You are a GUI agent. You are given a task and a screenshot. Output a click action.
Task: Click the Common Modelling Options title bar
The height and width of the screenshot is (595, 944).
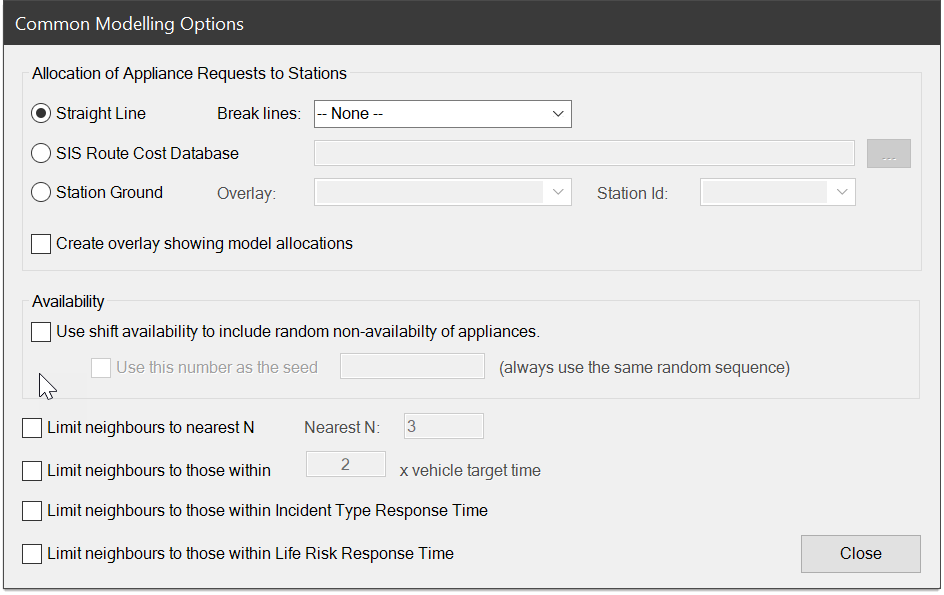pos(129,23)
